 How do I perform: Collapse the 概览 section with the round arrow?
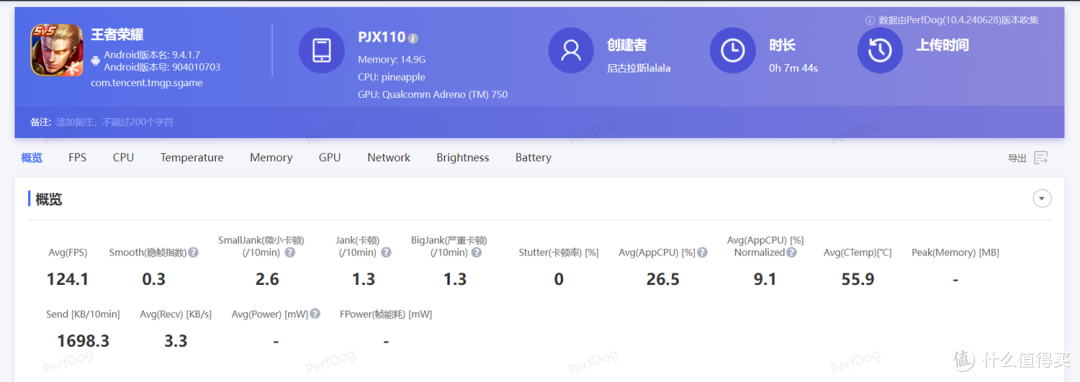tap(1042, 199)
